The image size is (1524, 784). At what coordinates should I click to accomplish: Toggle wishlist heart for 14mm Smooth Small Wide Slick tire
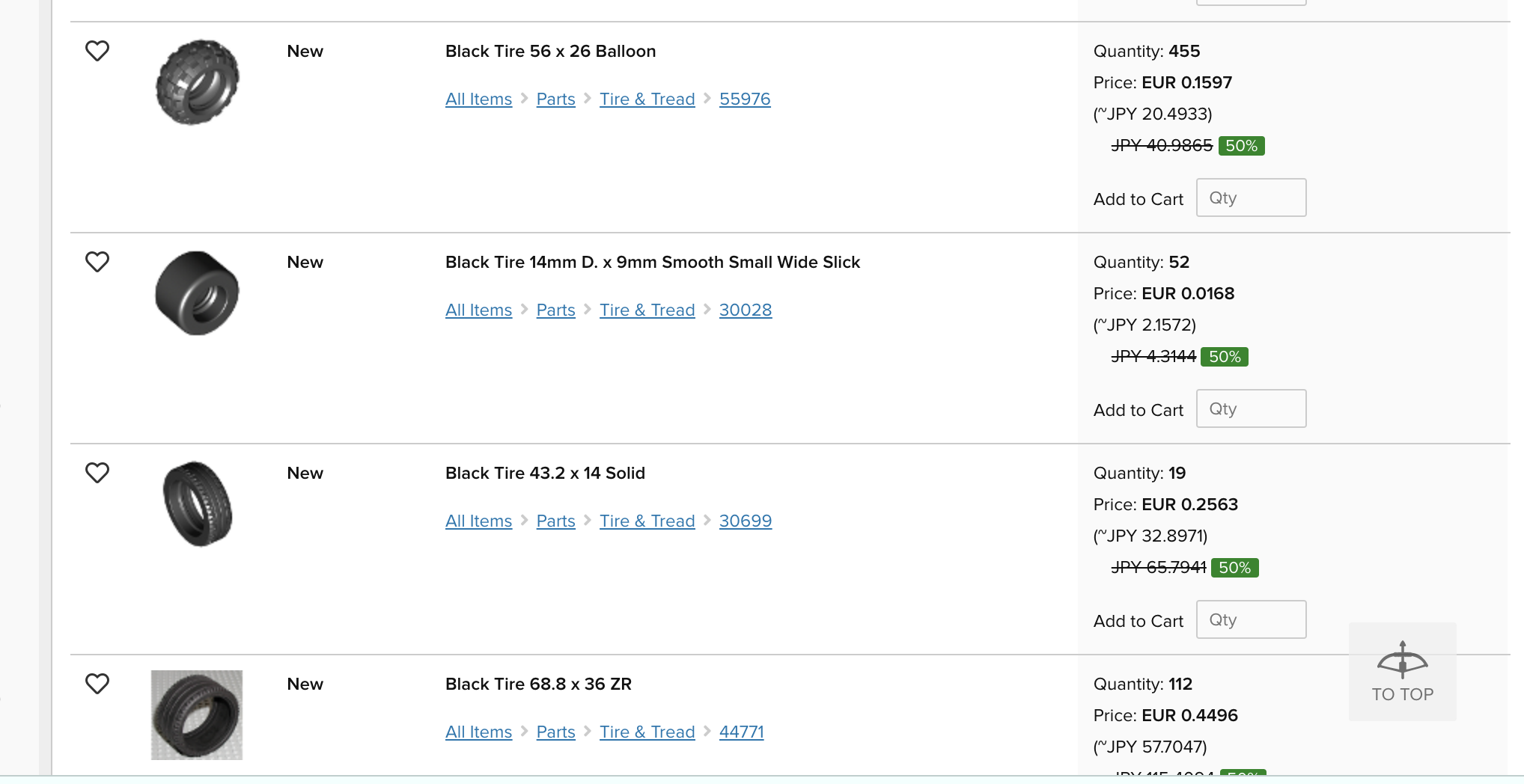97,262
